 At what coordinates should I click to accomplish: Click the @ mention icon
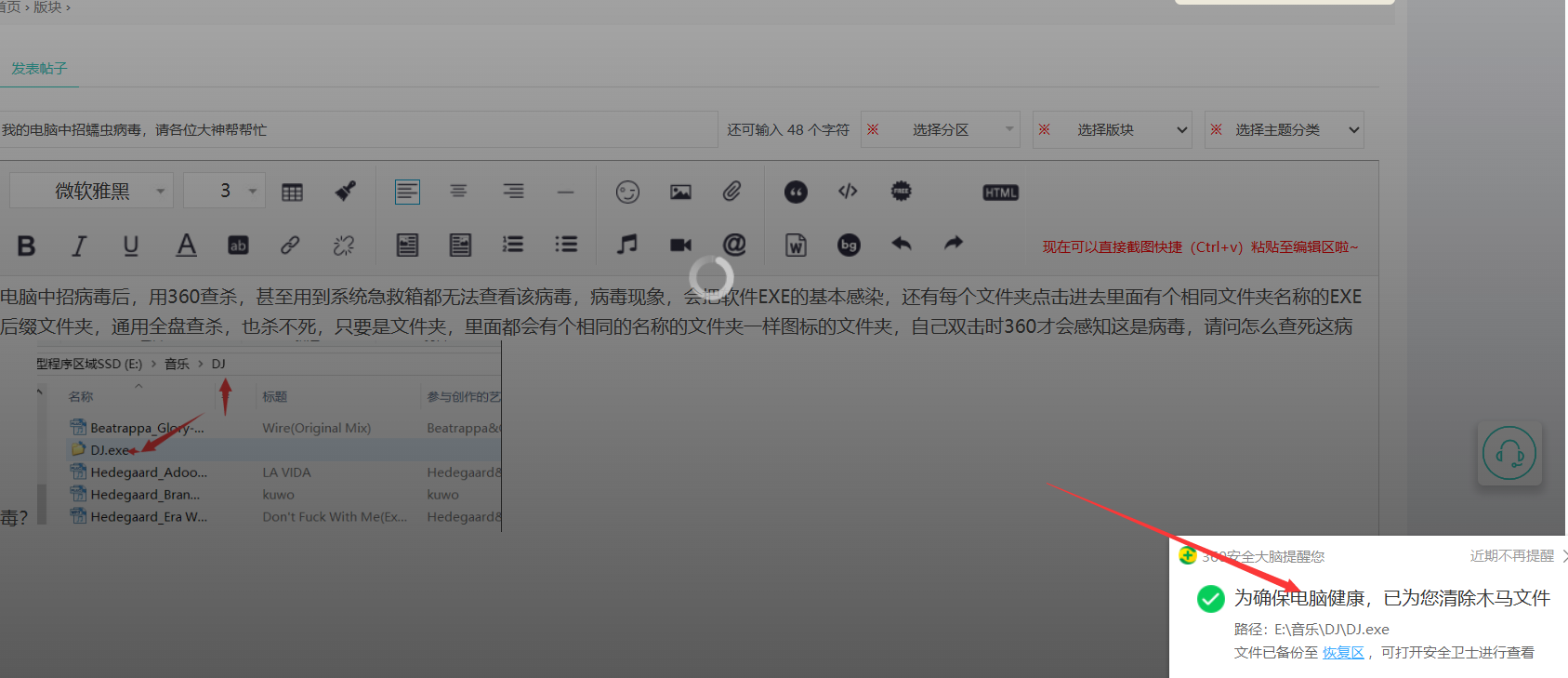[x=734, y=245]
